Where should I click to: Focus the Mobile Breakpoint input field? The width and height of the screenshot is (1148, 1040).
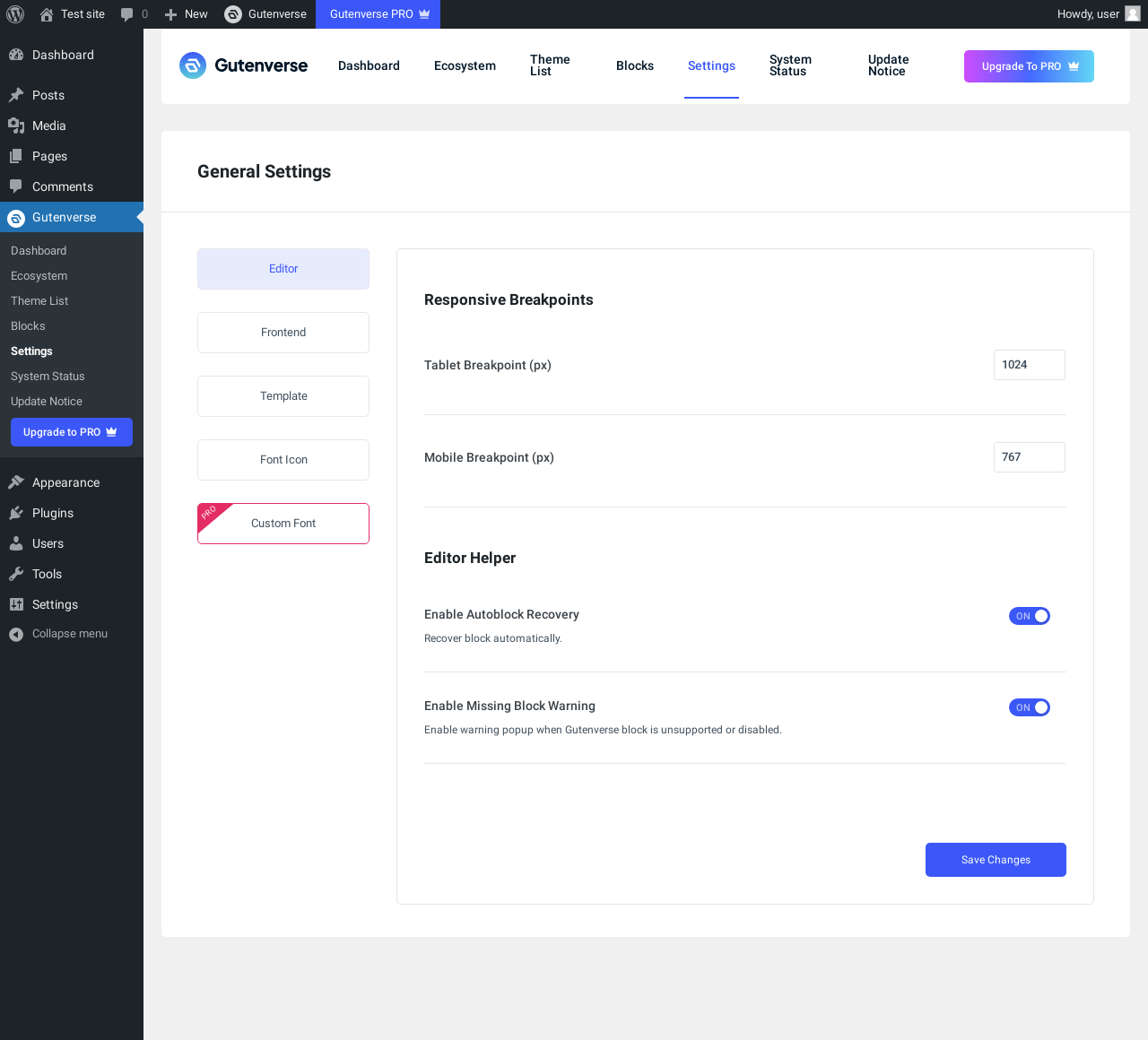1030,457
